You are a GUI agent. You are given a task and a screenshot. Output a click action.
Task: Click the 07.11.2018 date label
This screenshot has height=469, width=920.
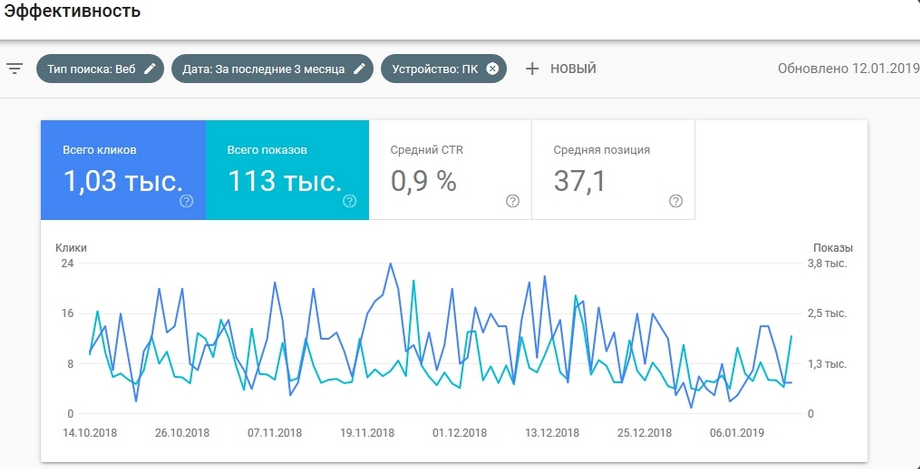[x=275, y=433]
